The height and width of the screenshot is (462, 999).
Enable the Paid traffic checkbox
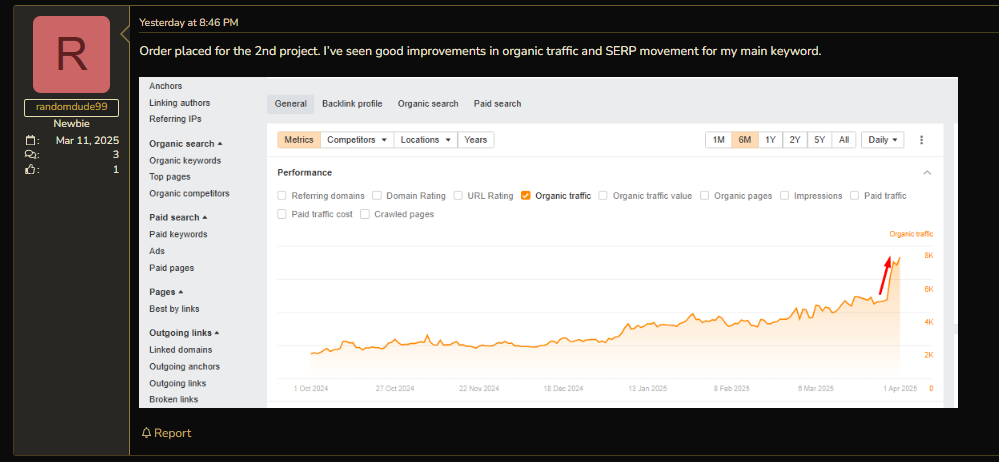854,196
